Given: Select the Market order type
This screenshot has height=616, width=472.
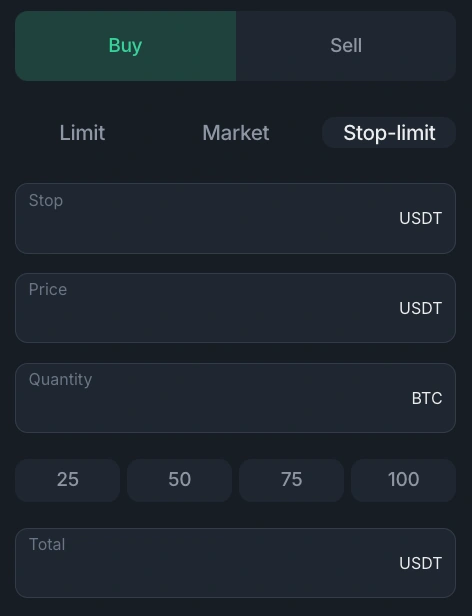Looking at the screenshot, I should tap(236, 132).
